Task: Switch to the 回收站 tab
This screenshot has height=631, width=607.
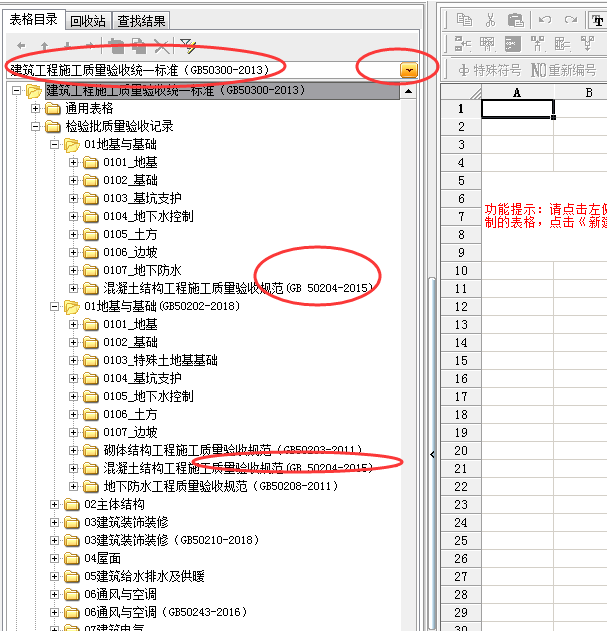Action: pos(87,20)
